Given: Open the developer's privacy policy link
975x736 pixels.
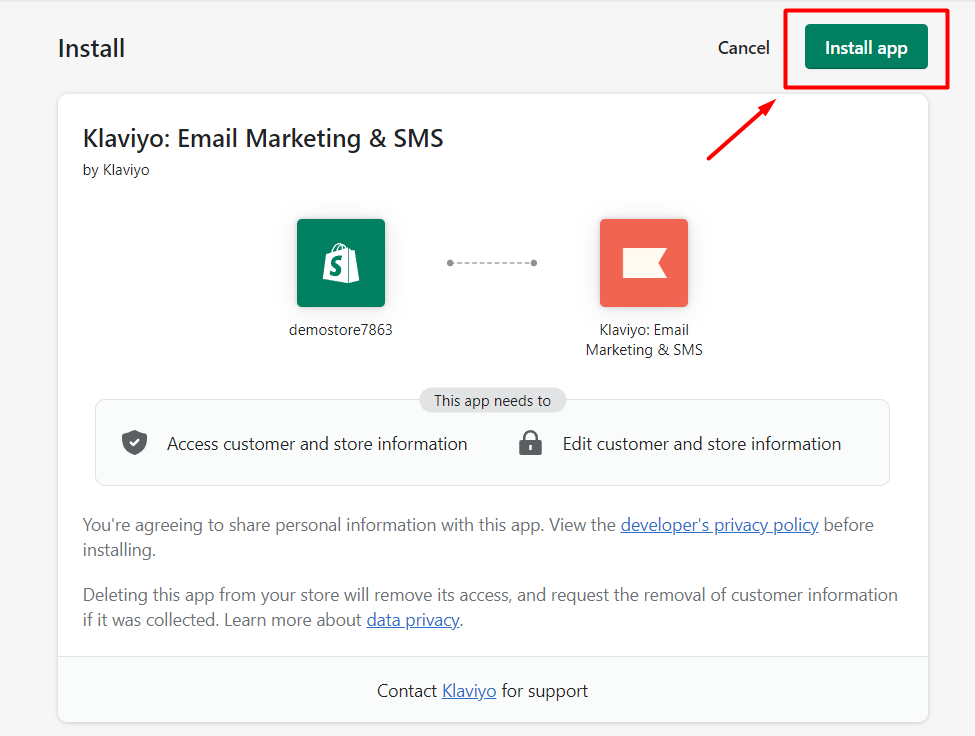Looking at the screenshot, I should 719,525.
